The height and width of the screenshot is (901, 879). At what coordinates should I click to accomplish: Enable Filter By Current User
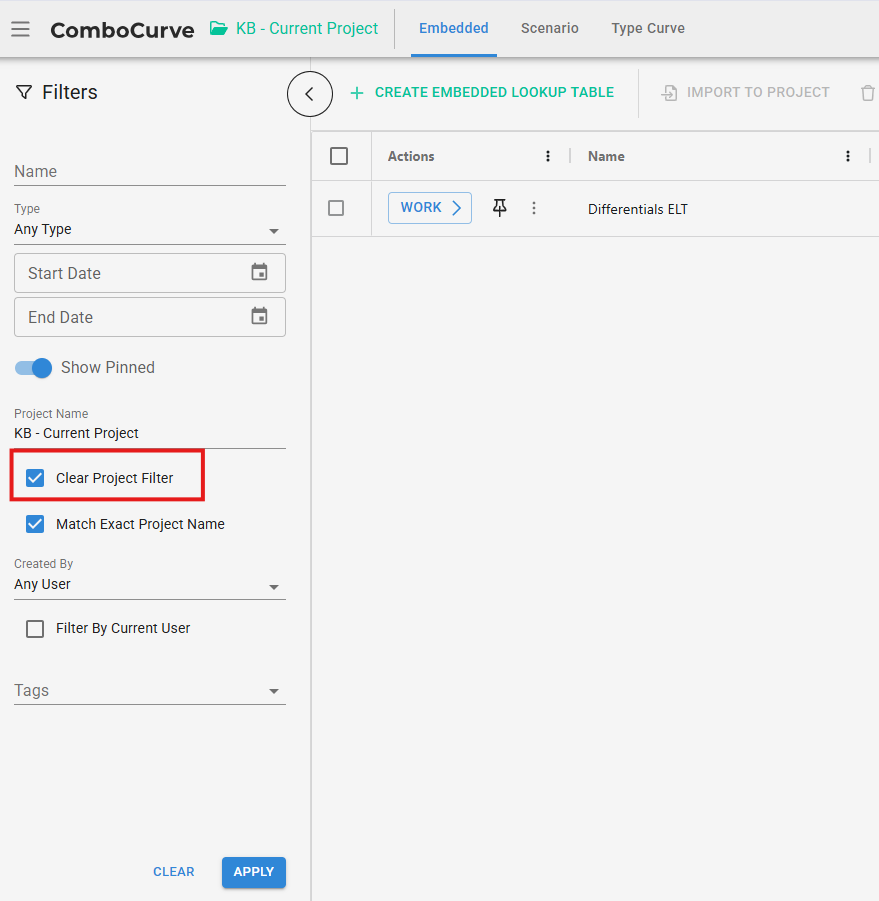point(35,629)
